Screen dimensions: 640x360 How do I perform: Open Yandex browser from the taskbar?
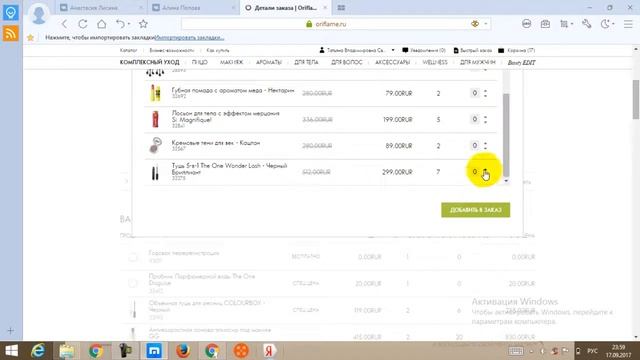[x=269, y=351]
